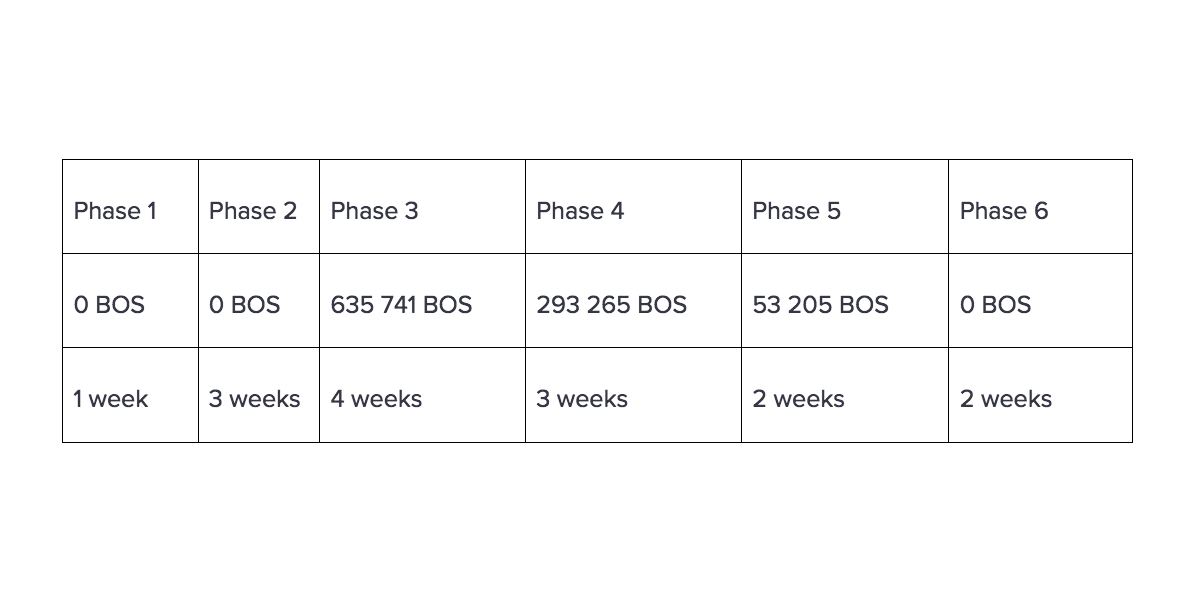Click the 2 weeks cell under Phase 5

point(845,395)
